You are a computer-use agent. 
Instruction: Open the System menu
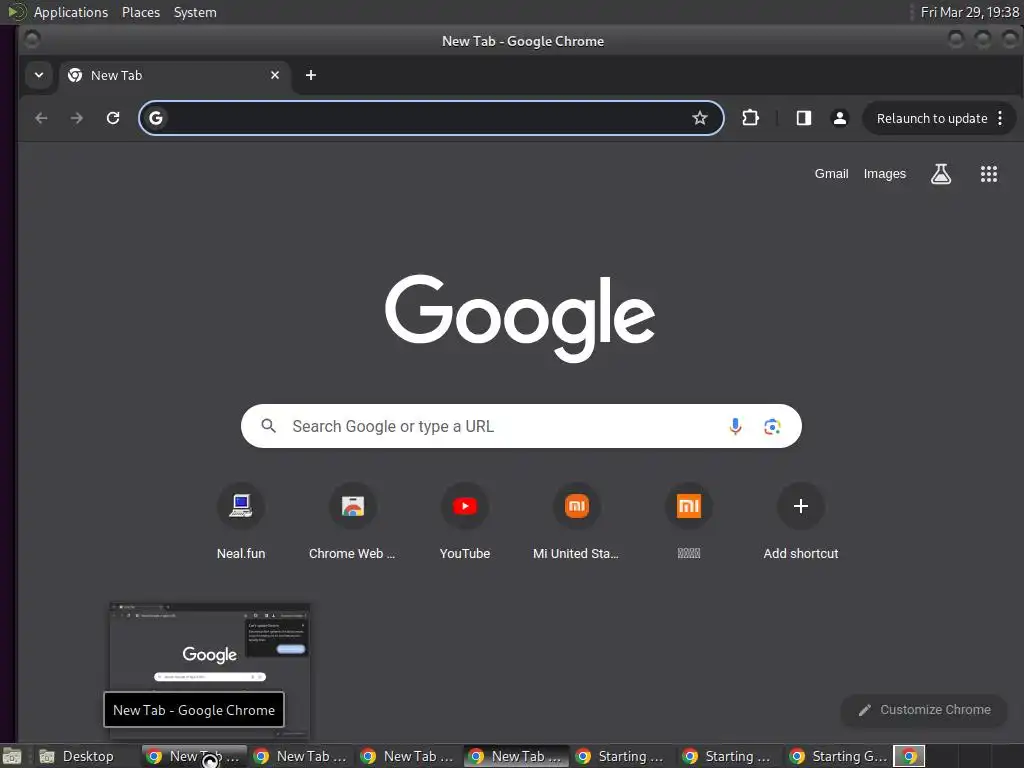pyautogui.click(x=195, y=12)
